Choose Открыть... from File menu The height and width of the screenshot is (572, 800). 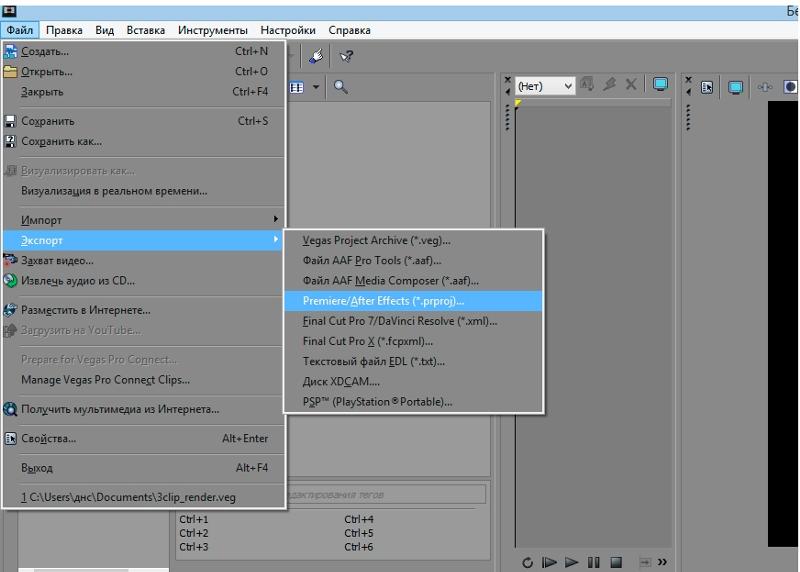(x=143, y=71)
